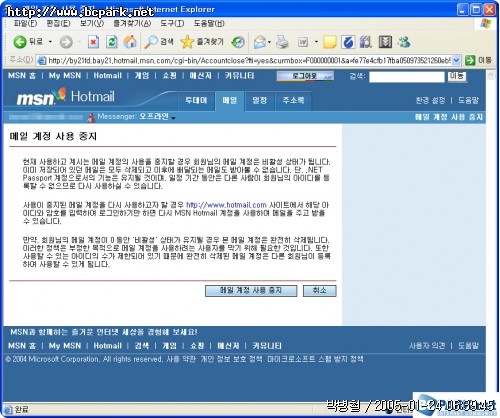Image resolution: width=500 pixels, height=418 pixels.
Task: Click the Mail envelope toolbar icon
Action: click(260, 42)
